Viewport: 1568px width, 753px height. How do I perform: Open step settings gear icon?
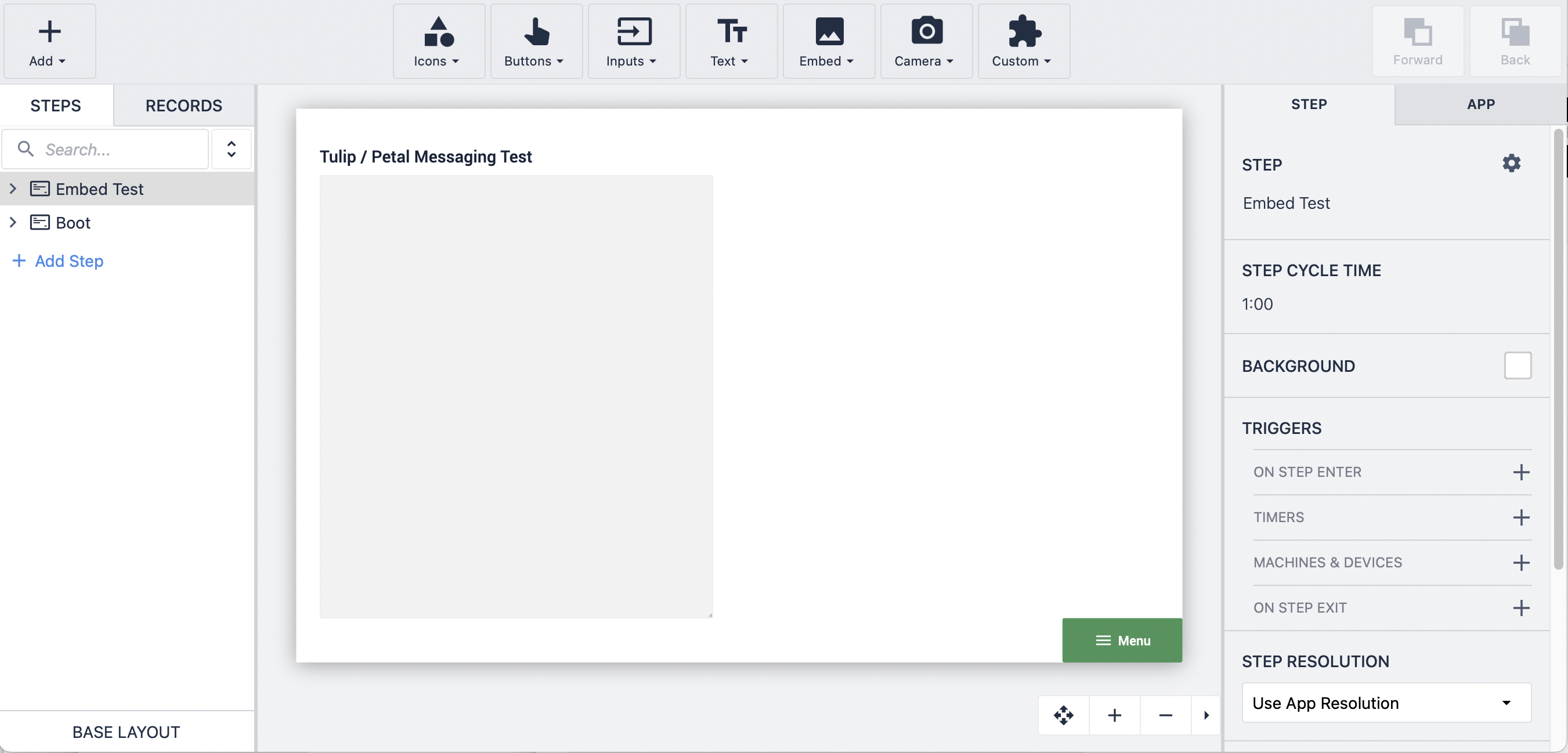coord(1511,163)
